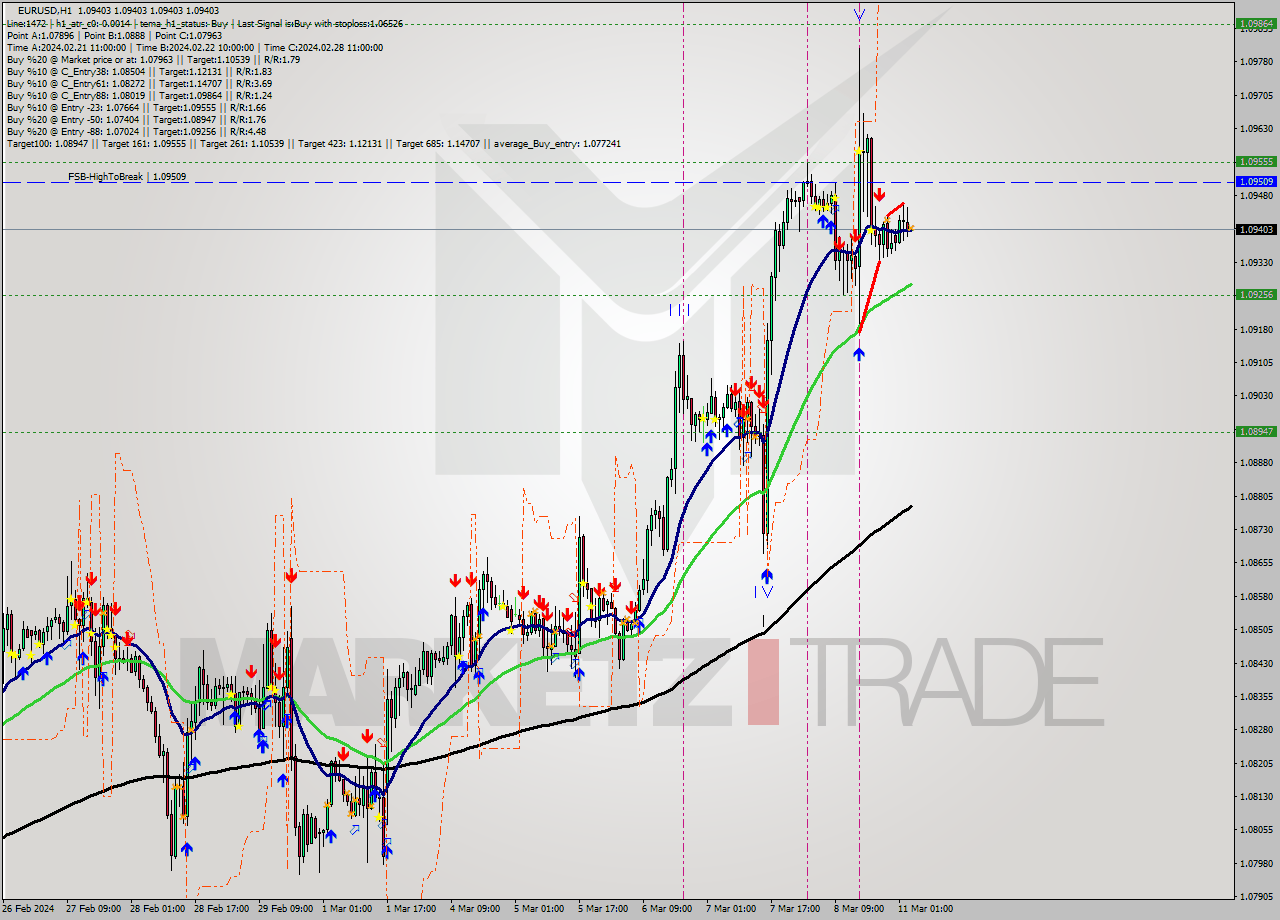Viewport: 1280px width, 920px height.
Task: Select the 'Buy %10 @ C_Entry38' line
Action: click(139, 71)
